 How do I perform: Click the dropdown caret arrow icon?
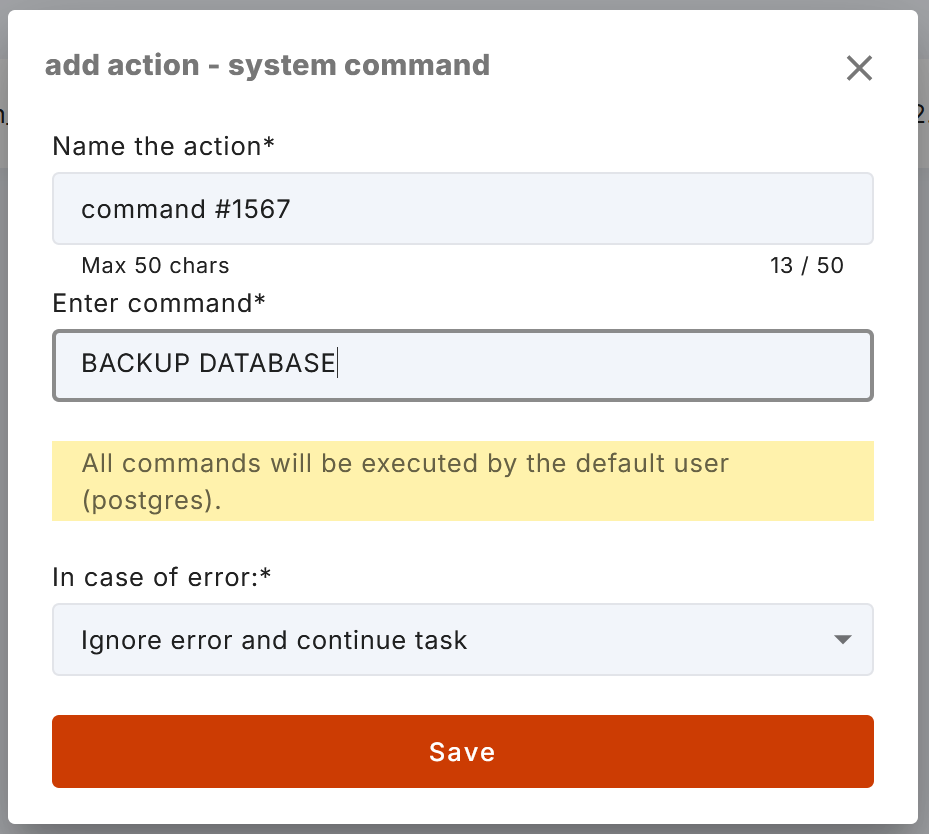tap(842, 639)
